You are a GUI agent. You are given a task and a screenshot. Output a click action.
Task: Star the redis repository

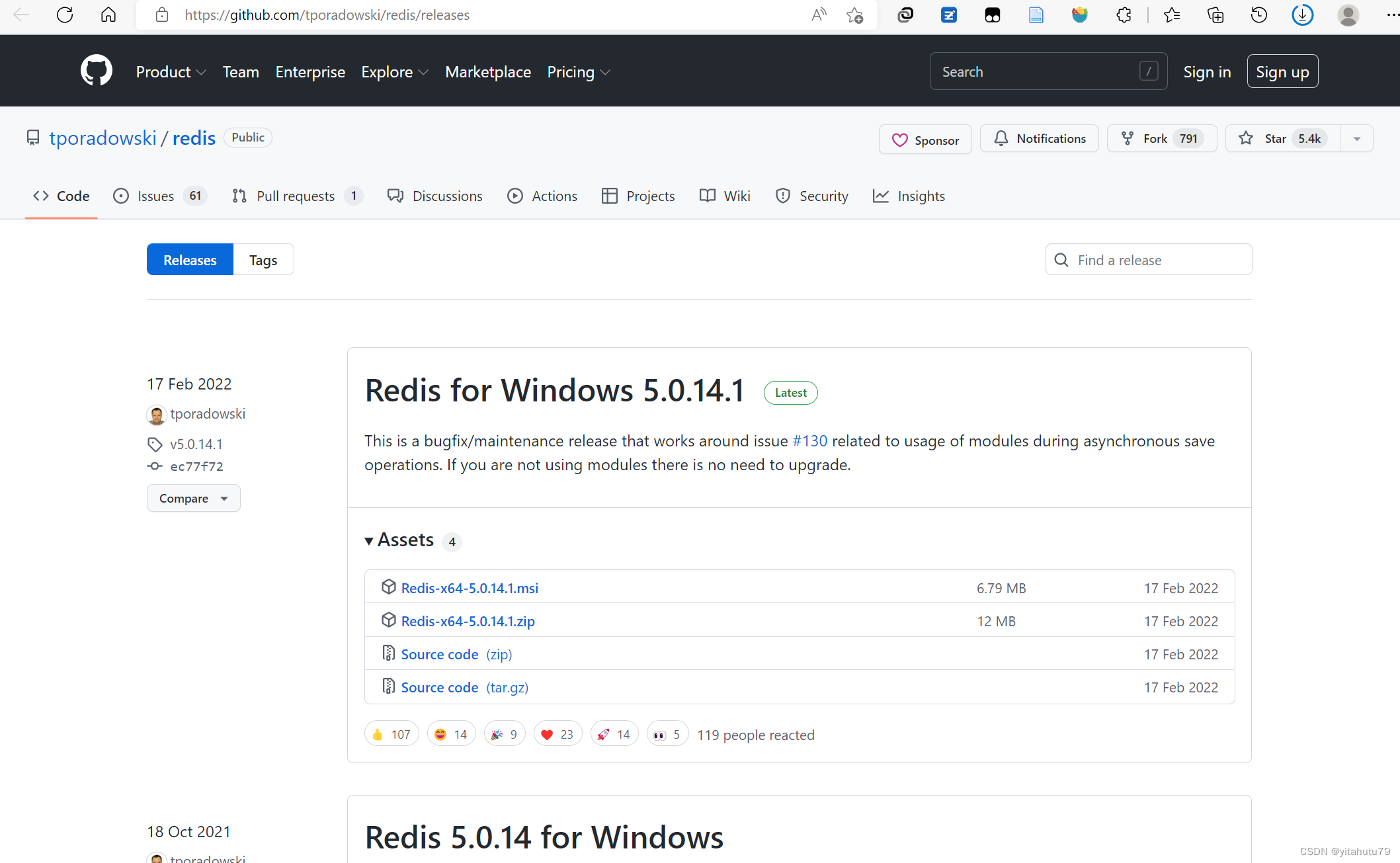pyautogui.click(x=1283, y=138)
